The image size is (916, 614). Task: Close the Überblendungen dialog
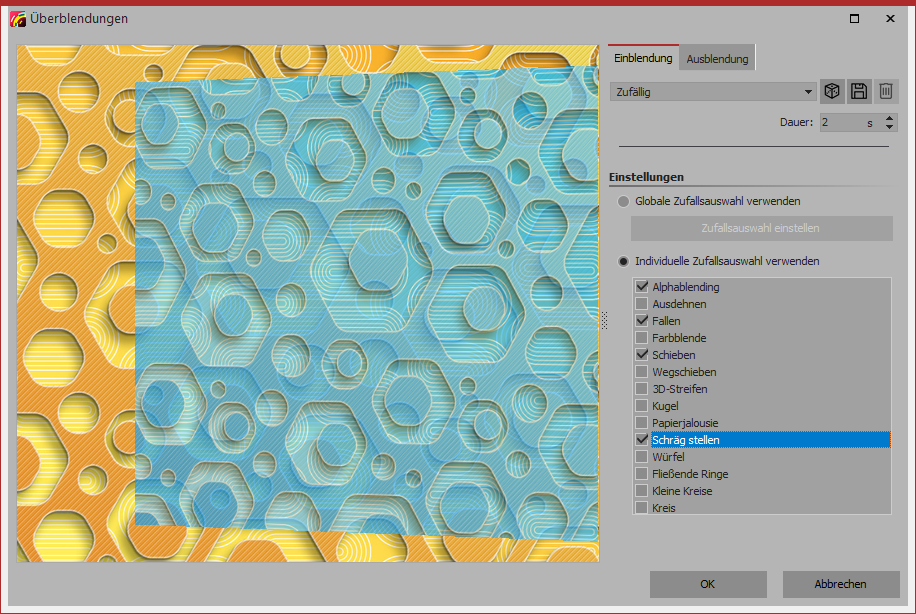889,18
